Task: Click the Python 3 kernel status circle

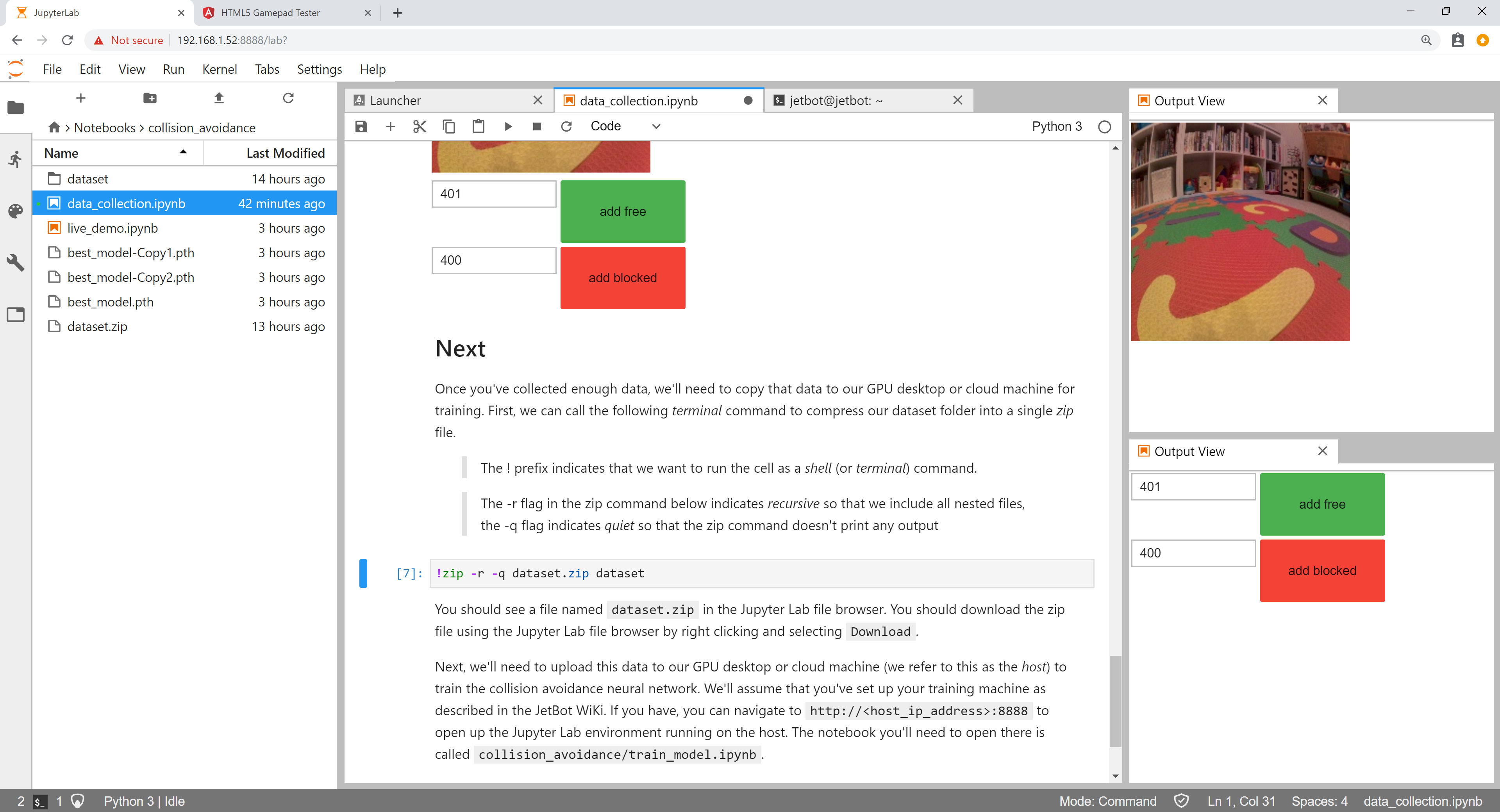Action: pos(1104,127)
